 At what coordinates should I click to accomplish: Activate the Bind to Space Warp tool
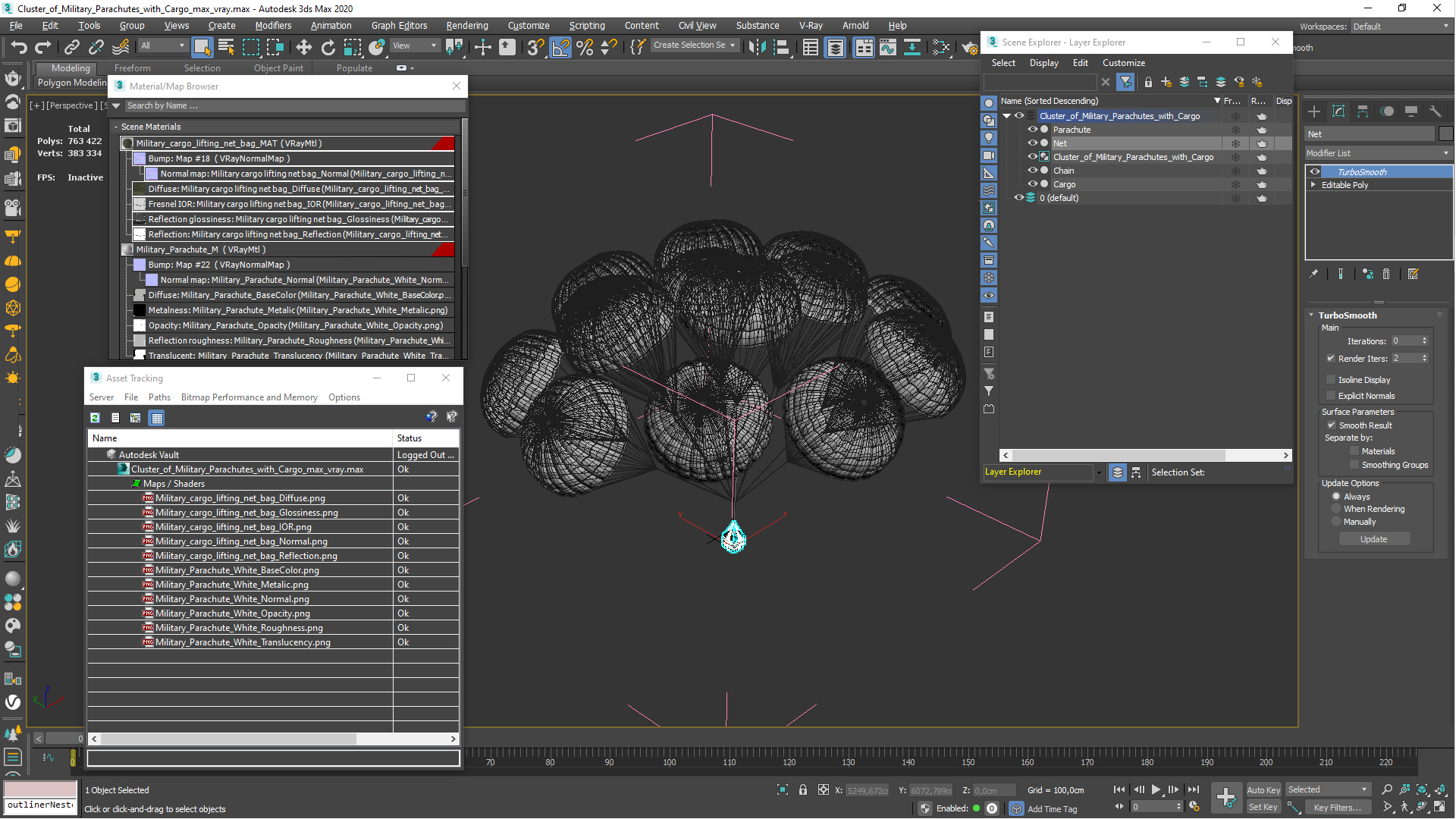tap(121, 47)
